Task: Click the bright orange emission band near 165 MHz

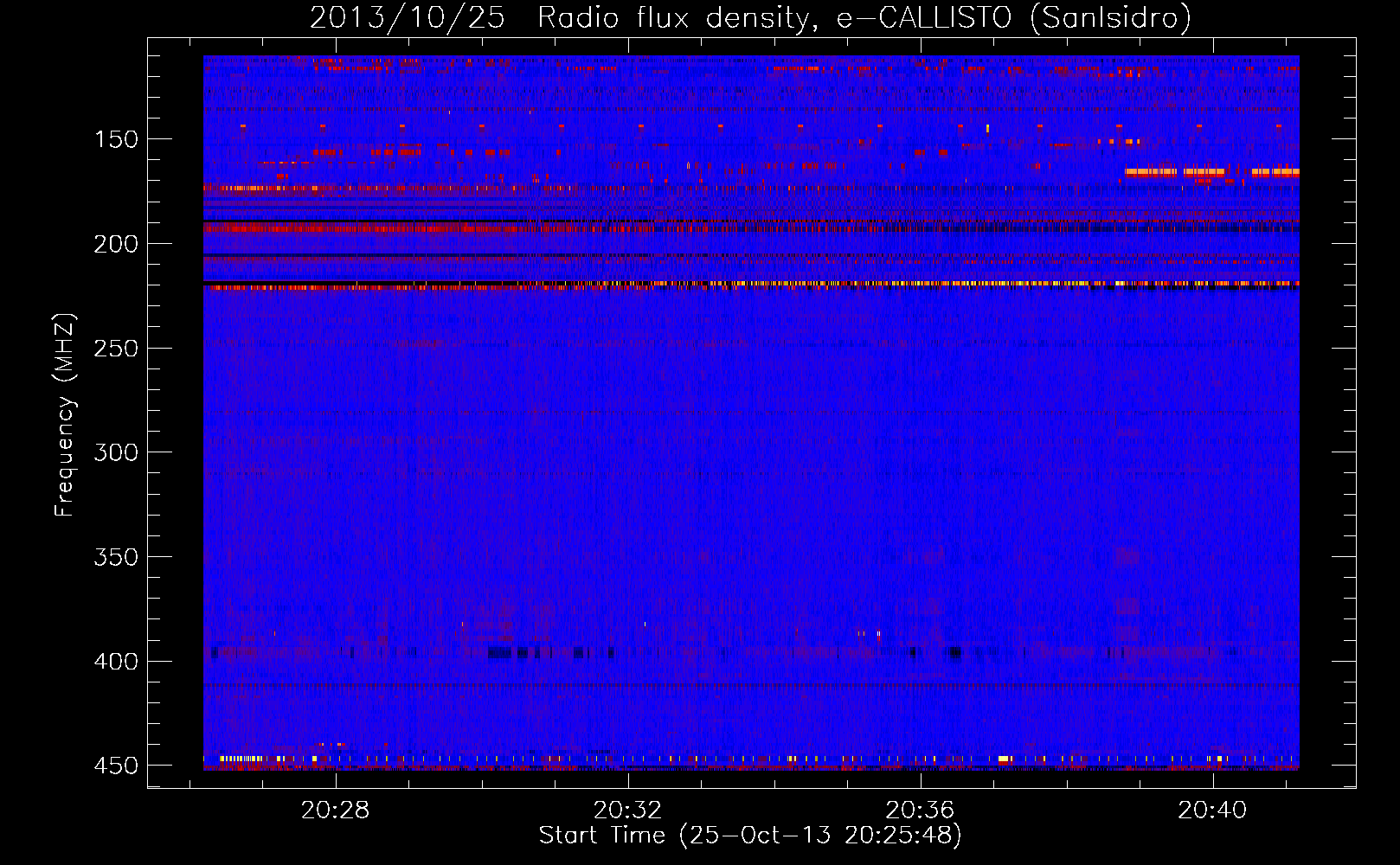Action: tap(1211, 172)
